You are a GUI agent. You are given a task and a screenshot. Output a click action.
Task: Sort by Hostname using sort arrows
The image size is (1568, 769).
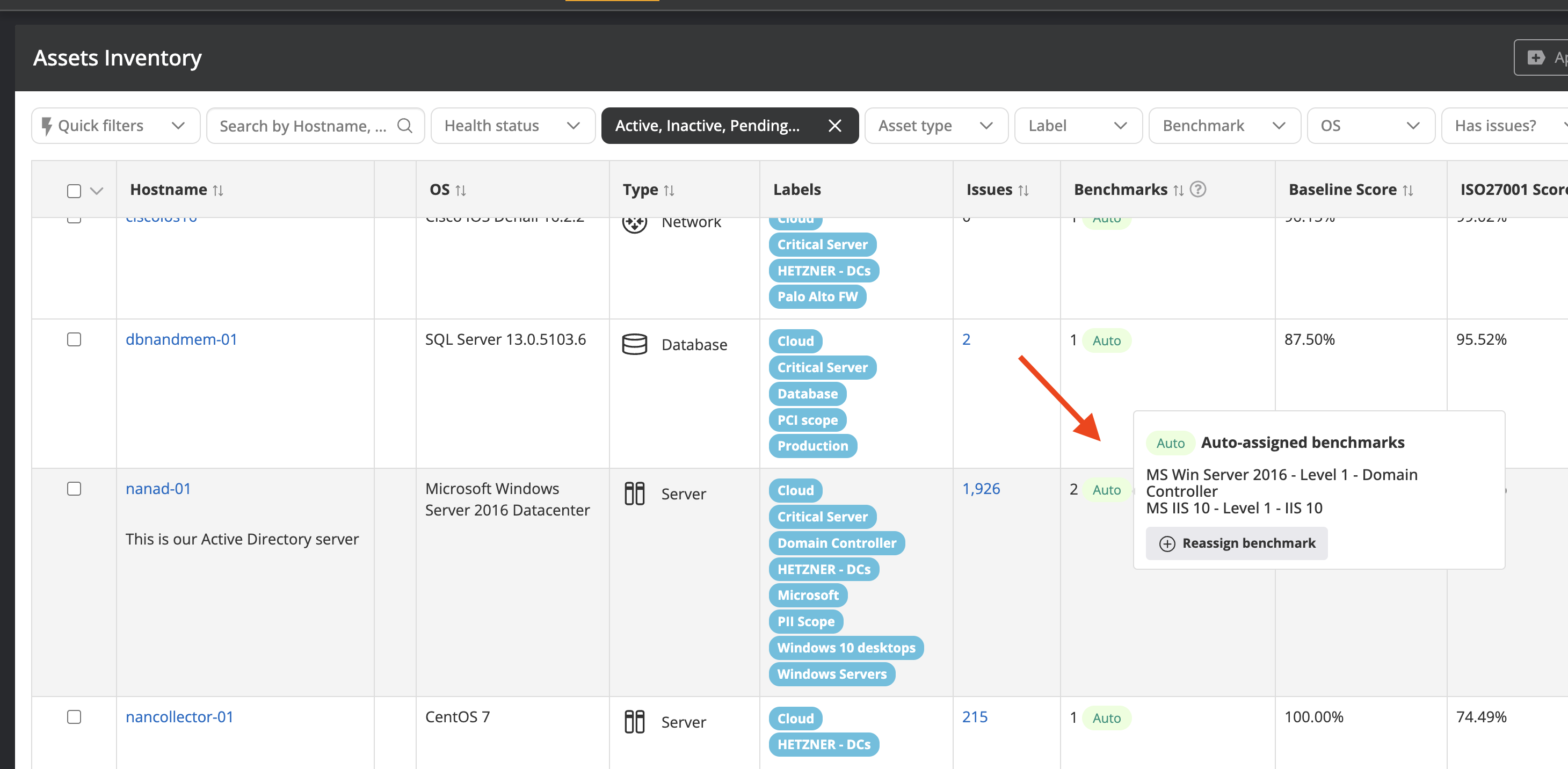[x=218, y=191]
